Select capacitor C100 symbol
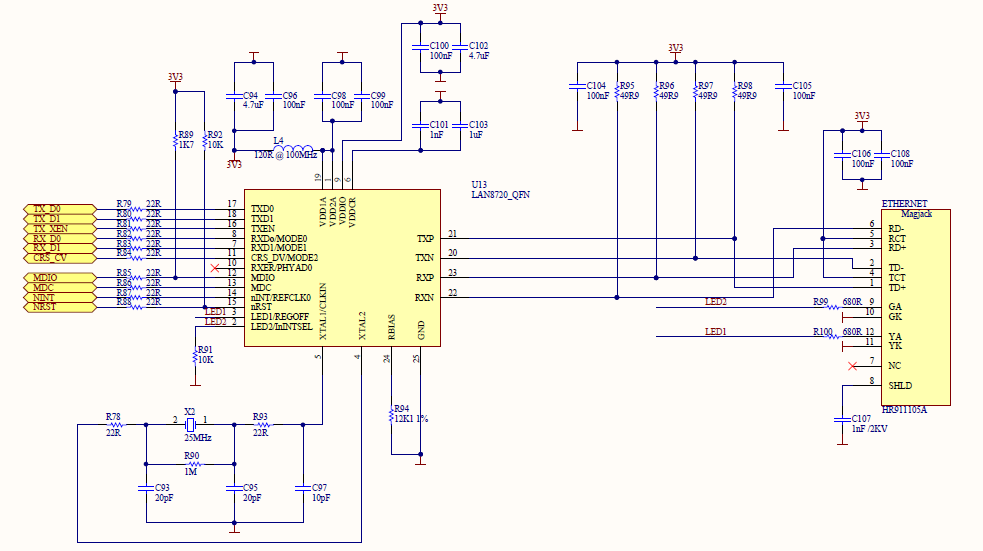 coord(421,48)
